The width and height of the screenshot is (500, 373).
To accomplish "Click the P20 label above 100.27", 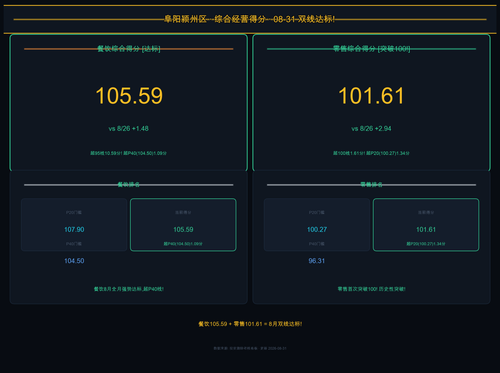I will coord(316,212).
